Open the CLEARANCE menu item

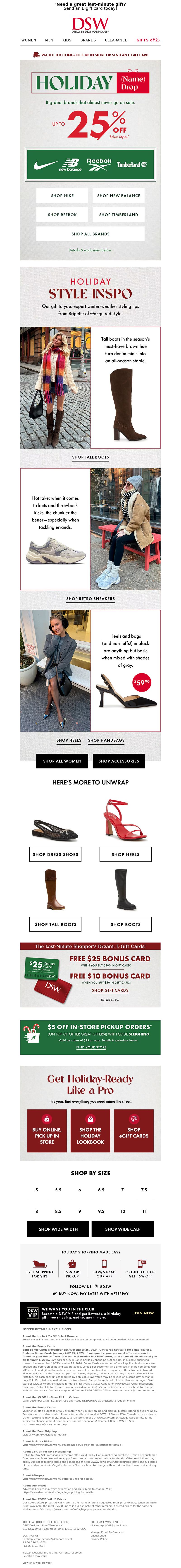pos(116,40)
